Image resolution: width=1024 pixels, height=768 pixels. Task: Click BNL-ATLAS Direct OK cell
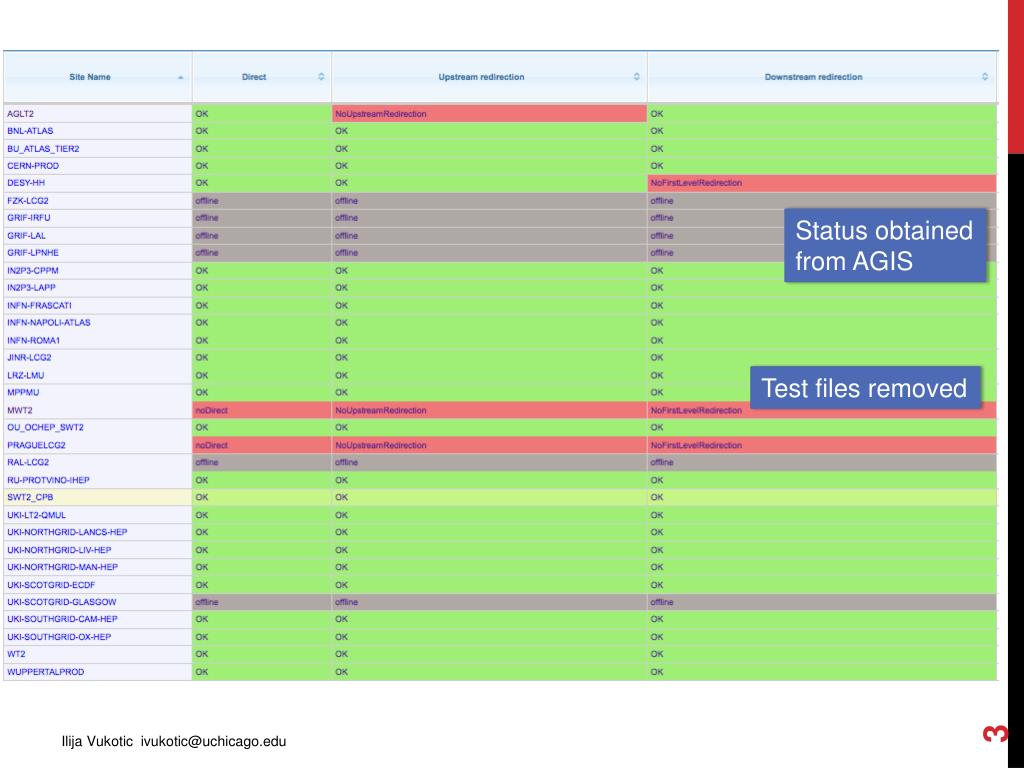tap(262, 131)
